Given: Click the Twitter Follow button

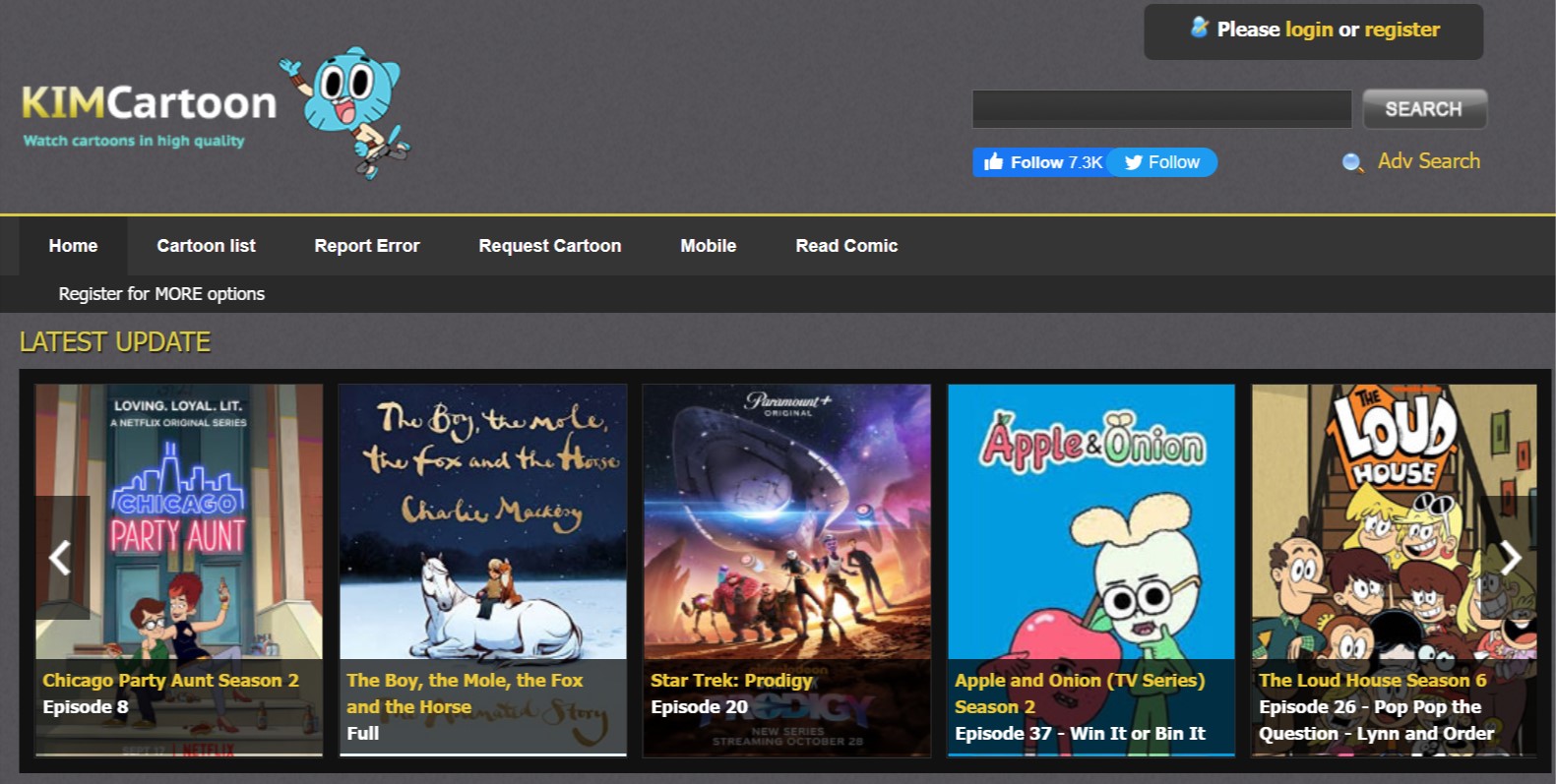Looking at the screenshot, I should click(x=1162, y=162).
